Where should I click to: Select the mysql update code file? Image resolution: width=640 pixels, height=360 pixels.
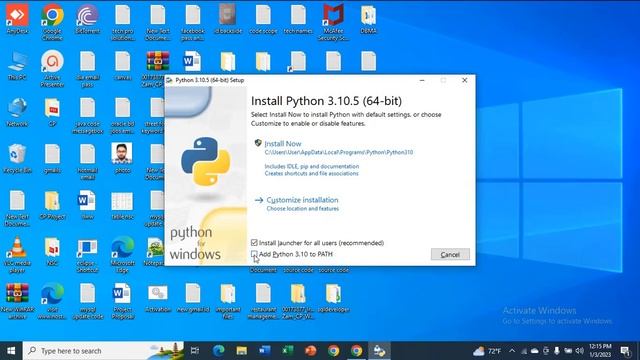87,301
